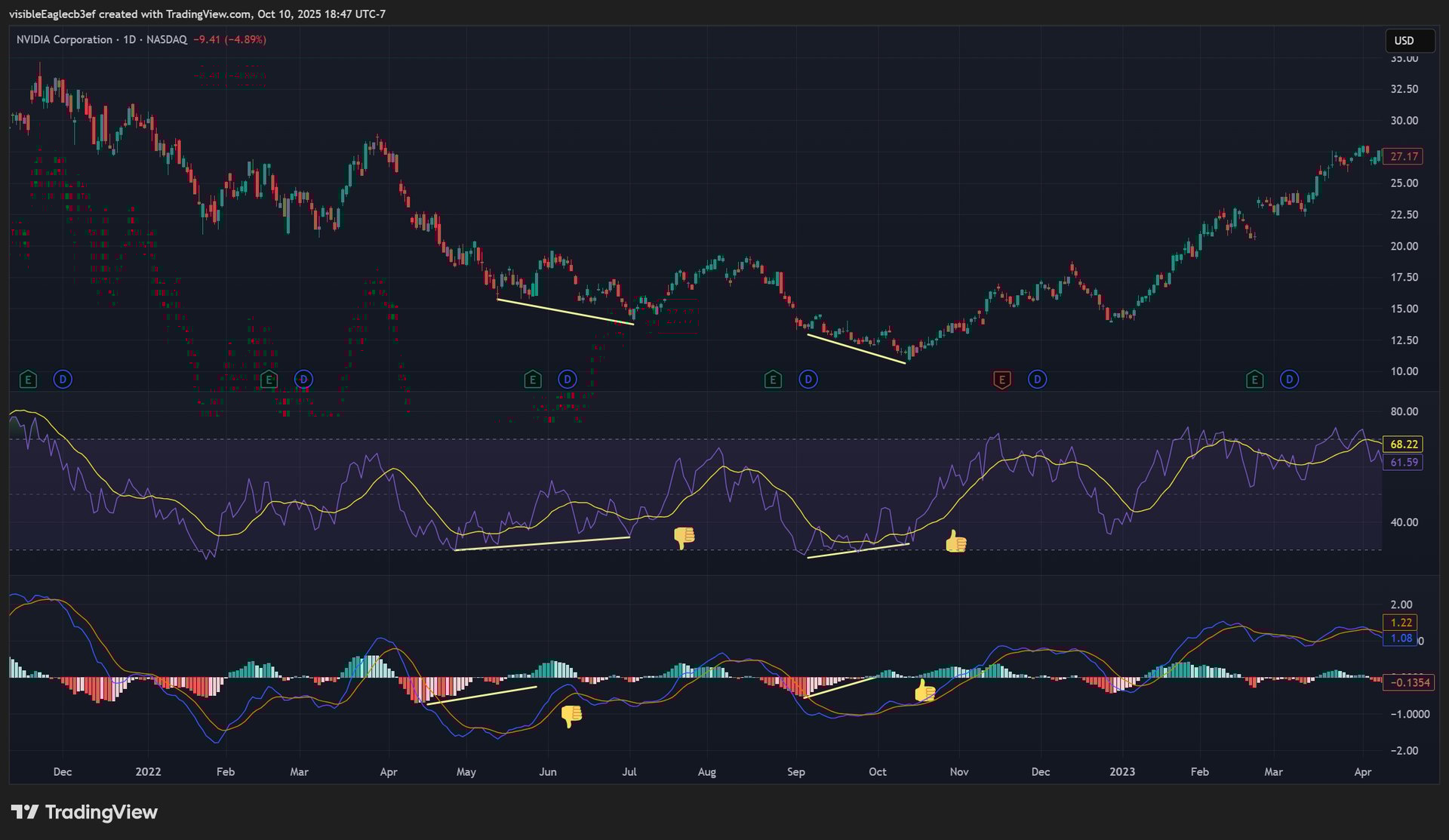The height and width of the screenshot is (840, 1449).
Task: Click the -0.1354 MACD histogram label
Action: [x=1408, y=682]
